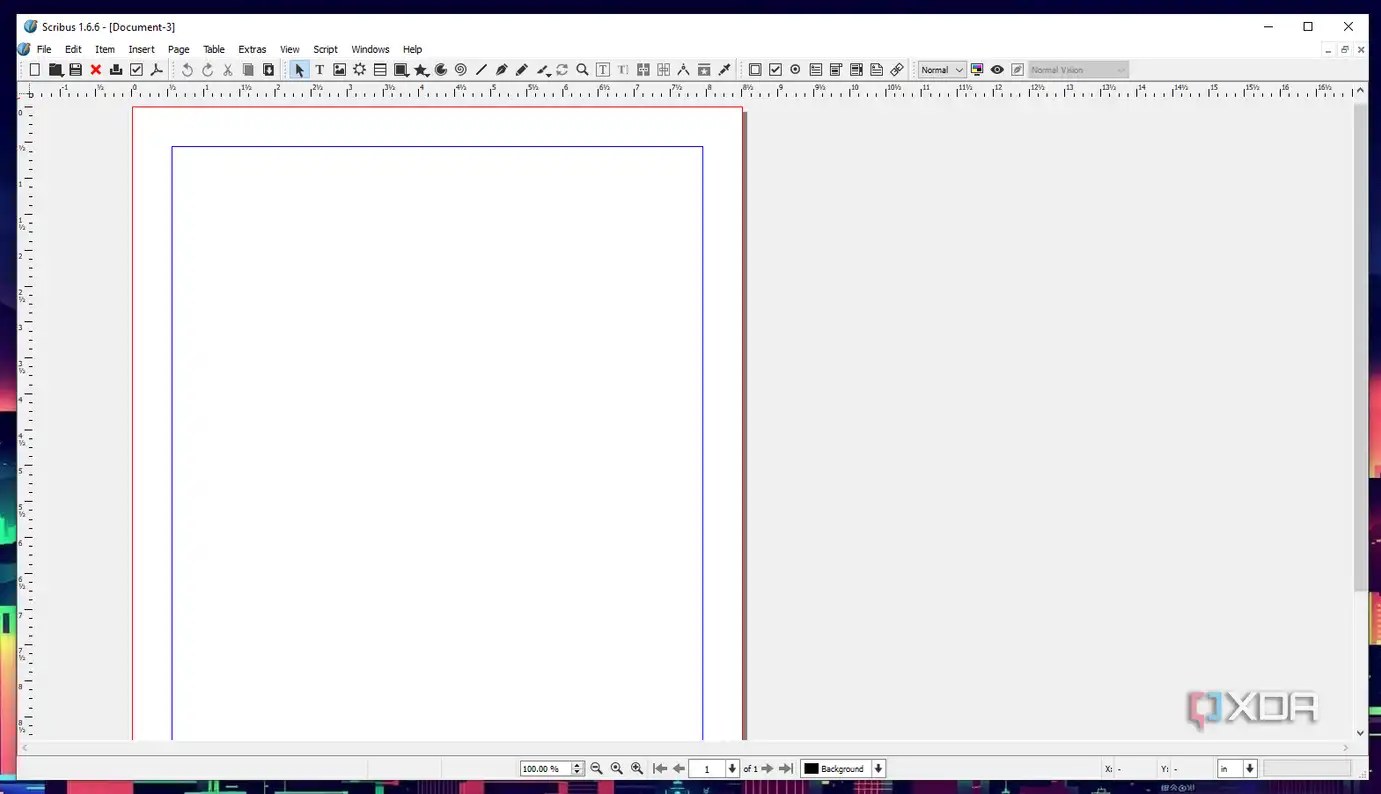The height and width of the screenshot is (794, 1381).
Task: Run the Preflight Verifier checkmark icon
Action: coord(137,70)
